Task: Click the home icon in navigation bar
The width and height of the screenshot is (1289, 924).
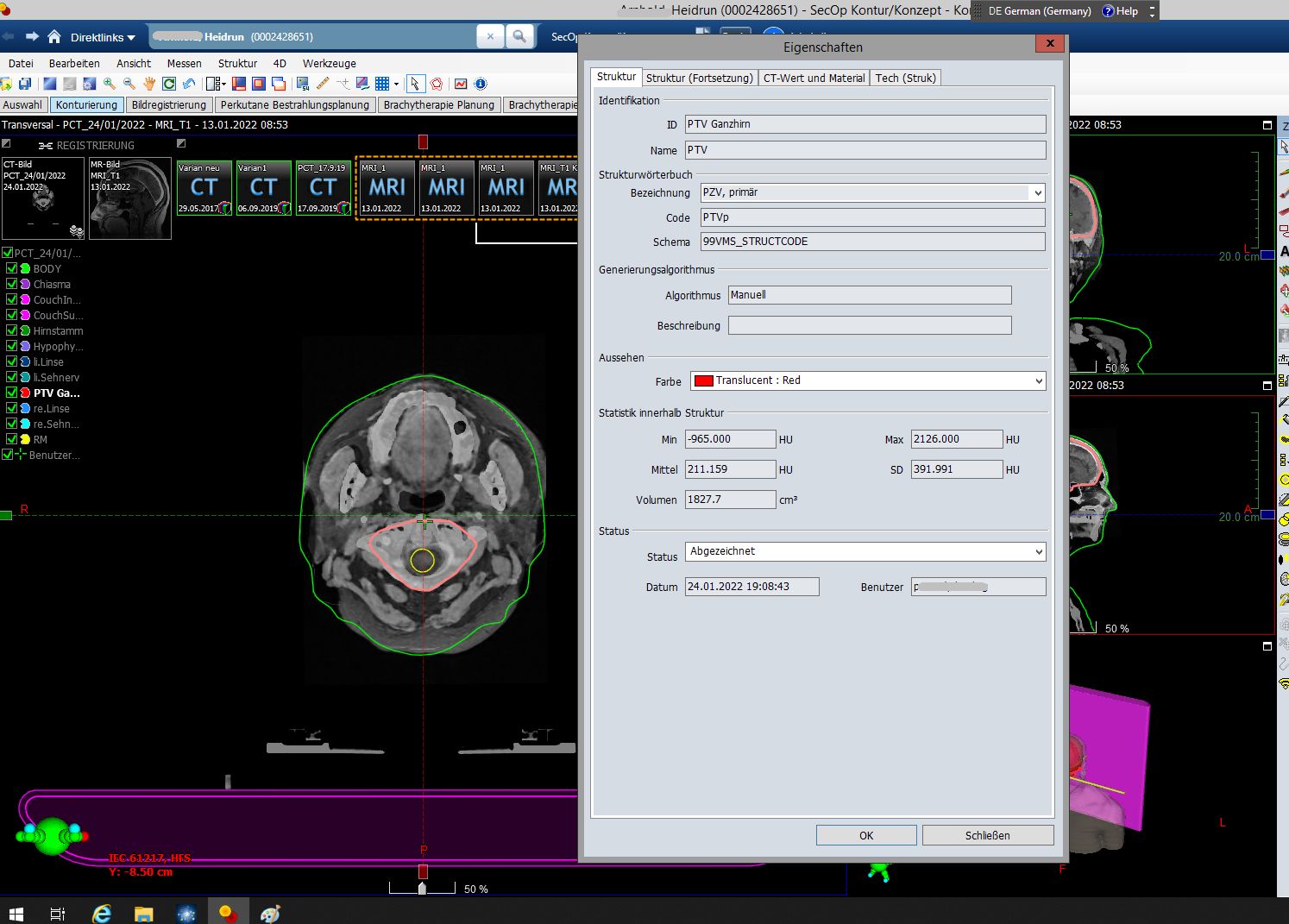Action: (54, 37)
